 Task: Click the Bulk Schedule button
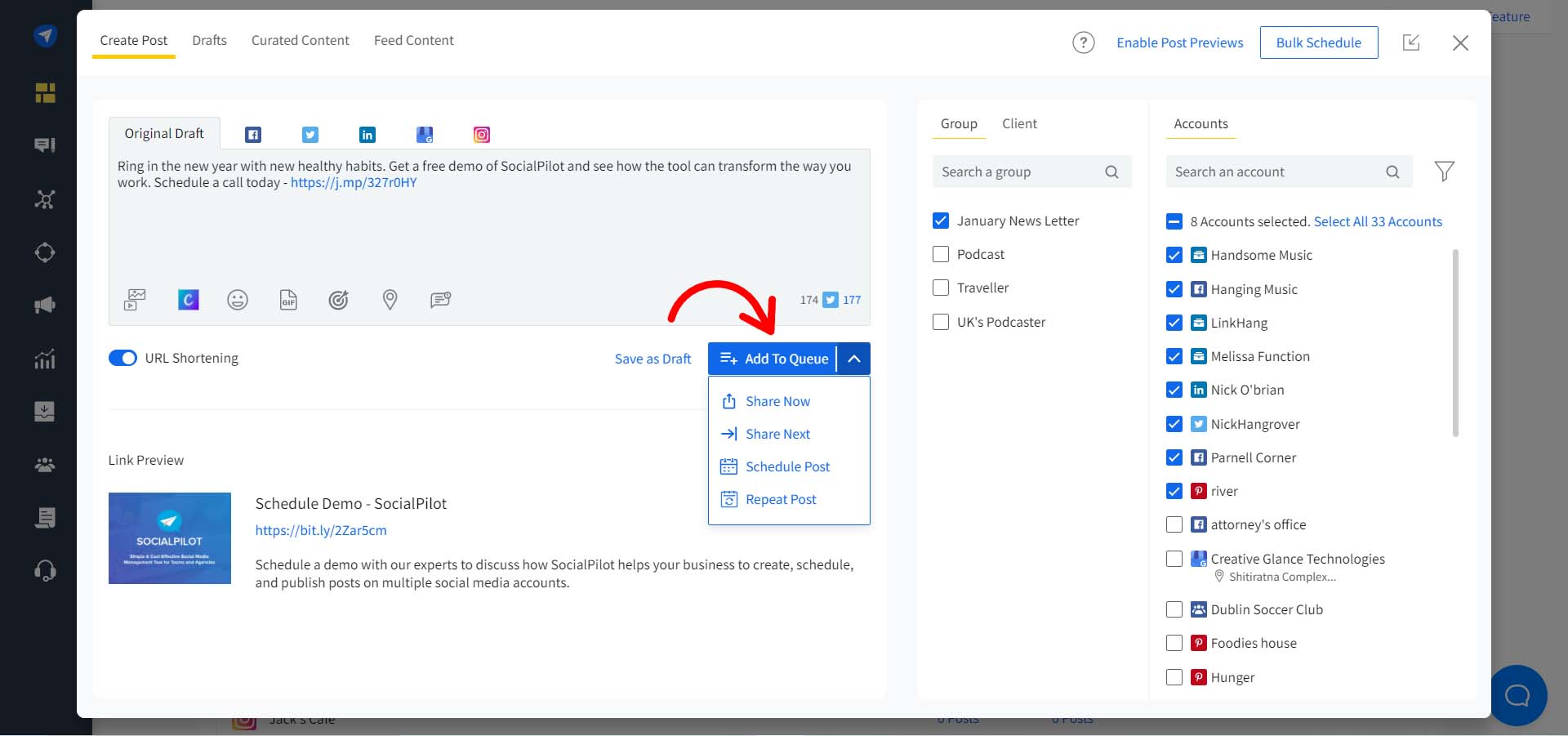[1319, 42]
